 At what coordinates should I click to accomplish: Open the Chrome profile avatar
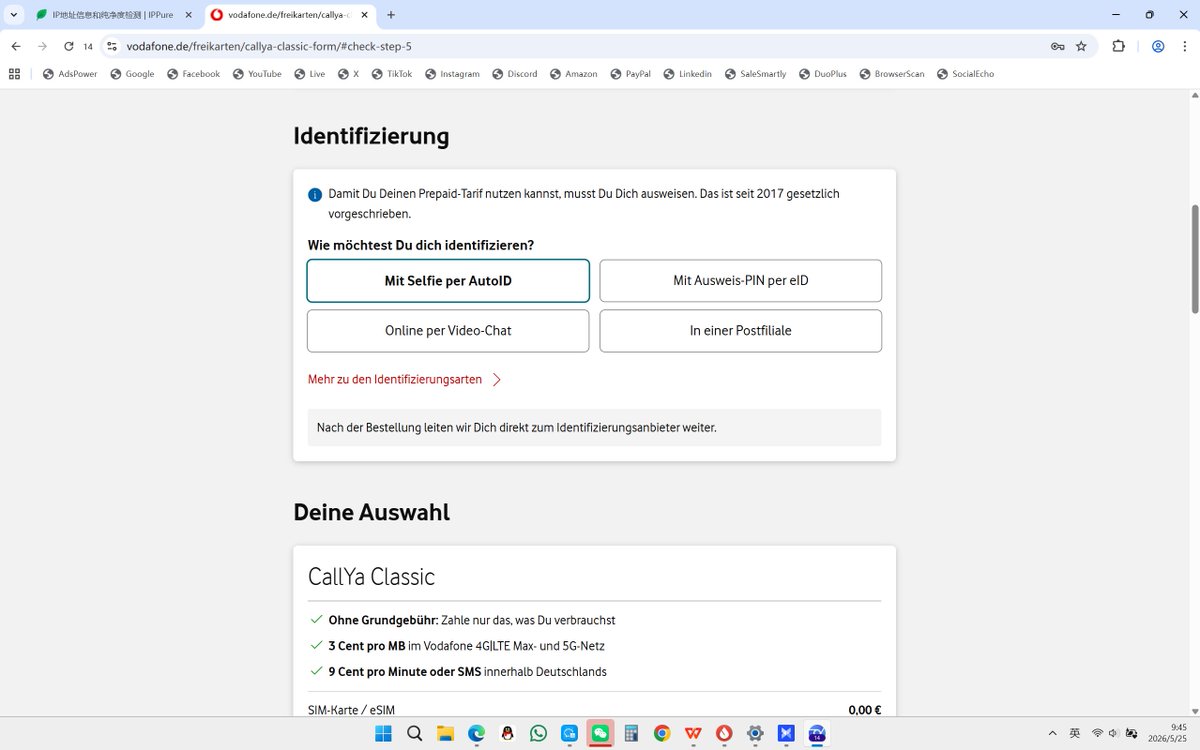1158,46
